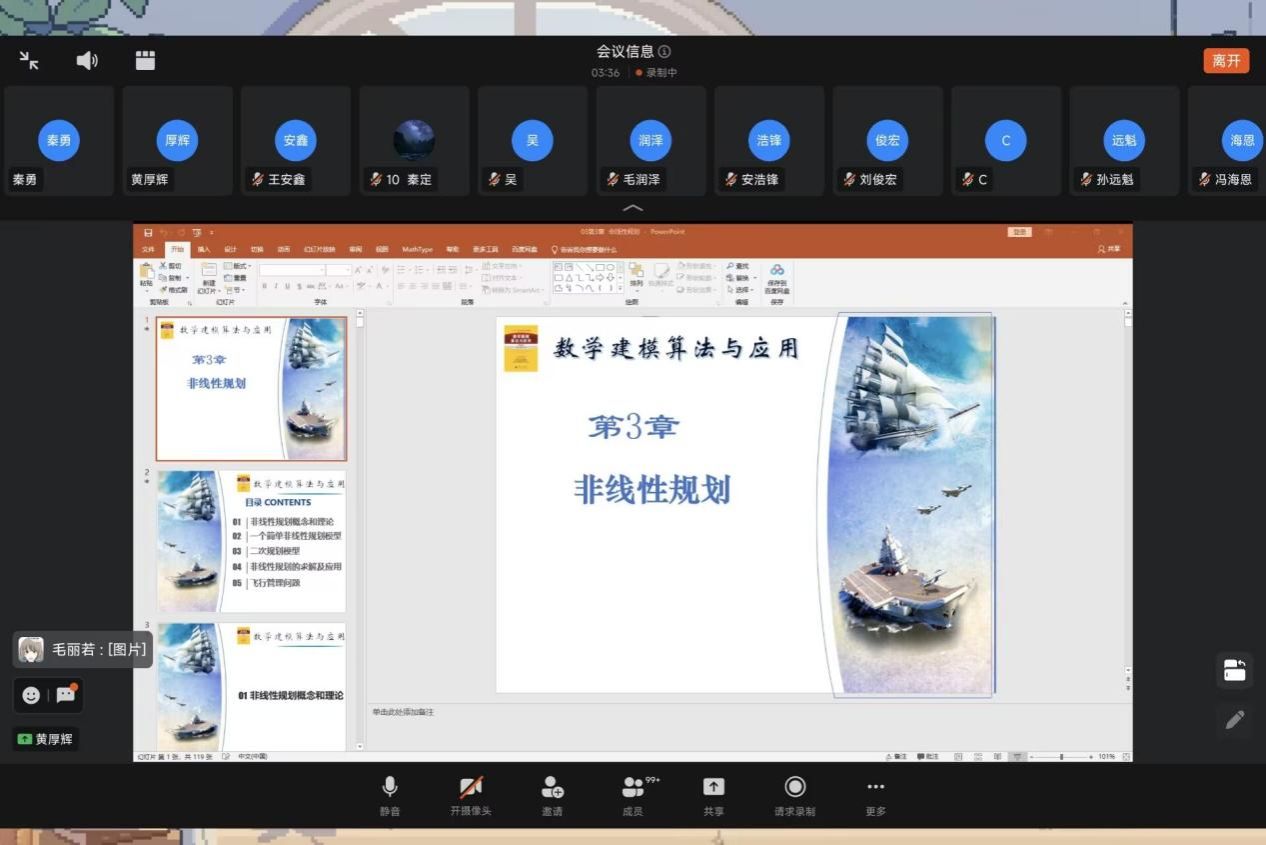The width and height of the screenshot is (1266, 845).
Task: Select participant tile 毛润泽
Action: [651, 141]
